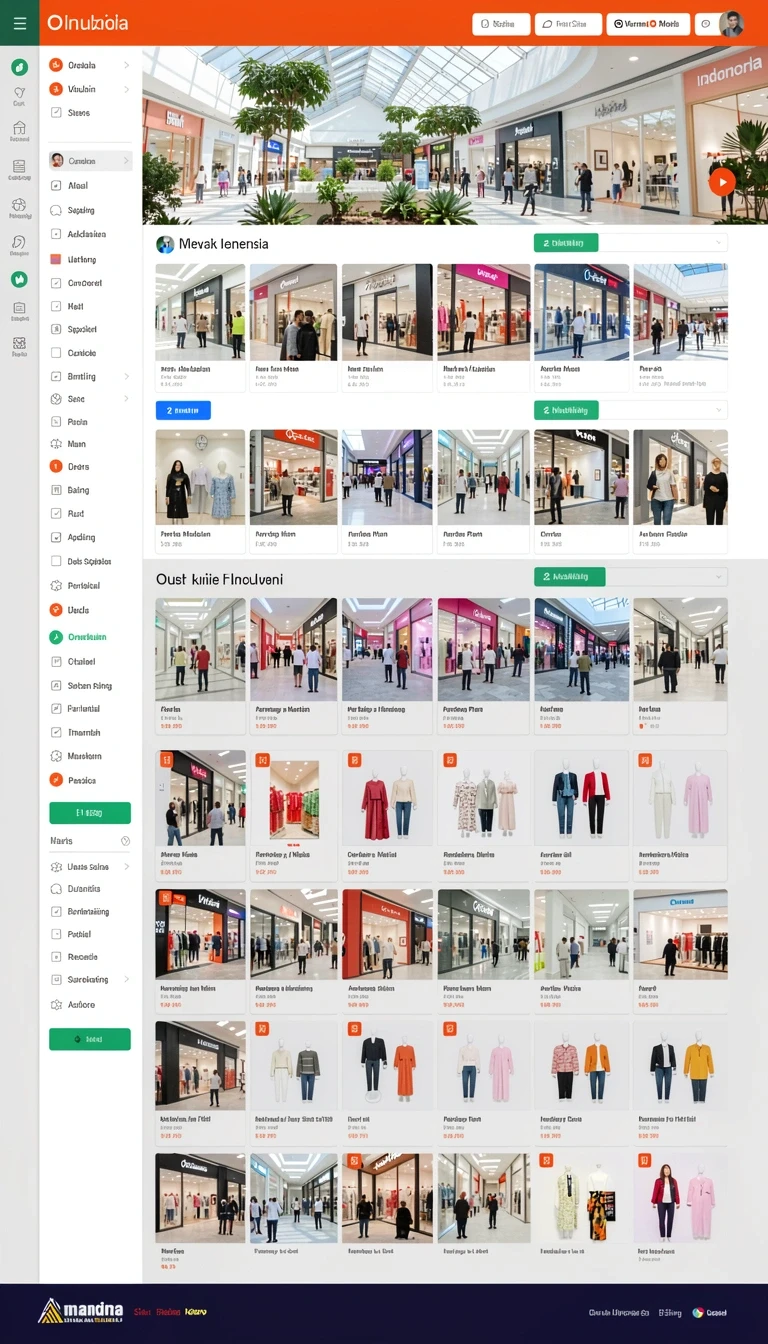768x1344 pixels.
Task: Open the hamburger menu in the header
Action: pos(19,23)
